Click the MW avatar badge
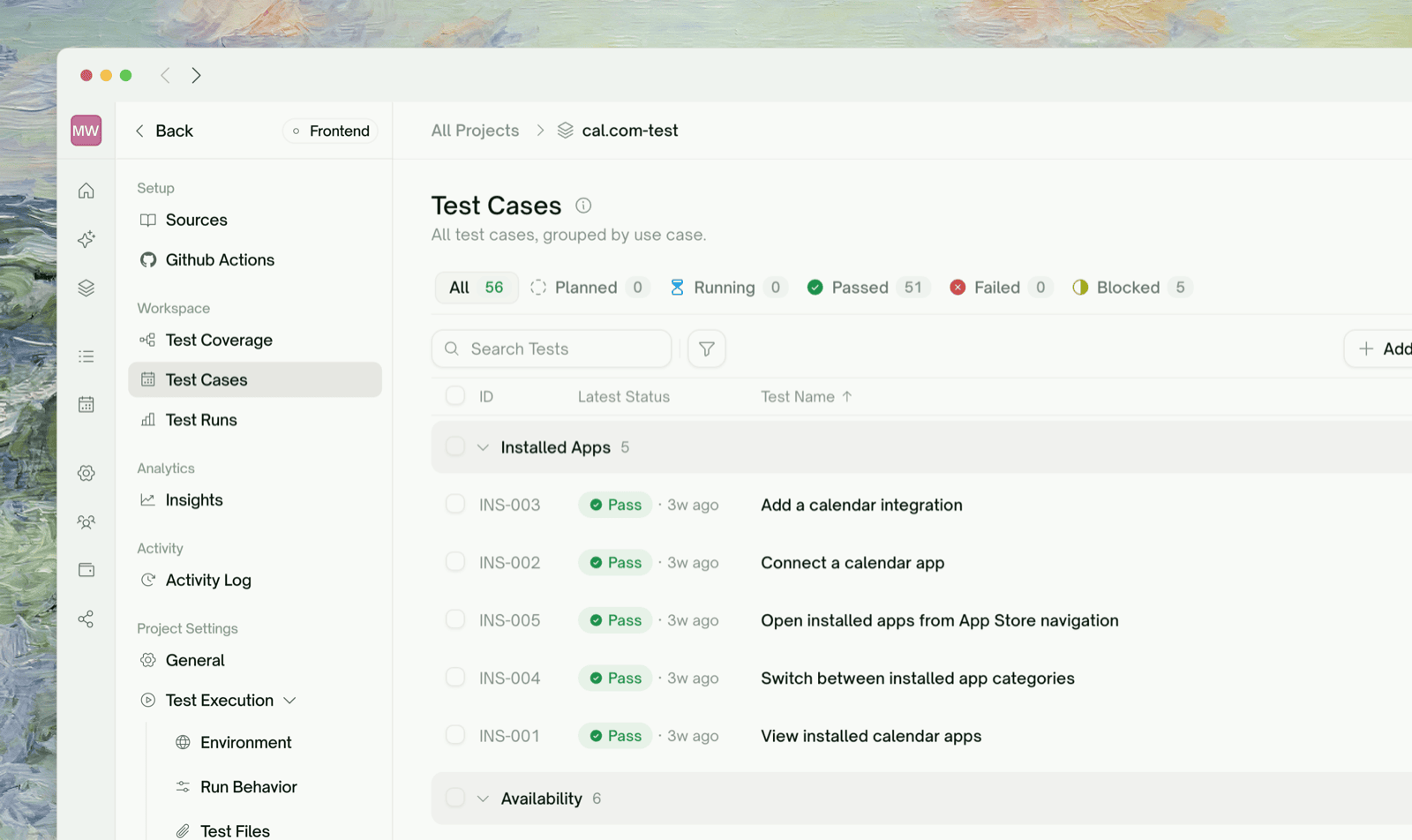The image size is (1412, 840). [86, 131]
